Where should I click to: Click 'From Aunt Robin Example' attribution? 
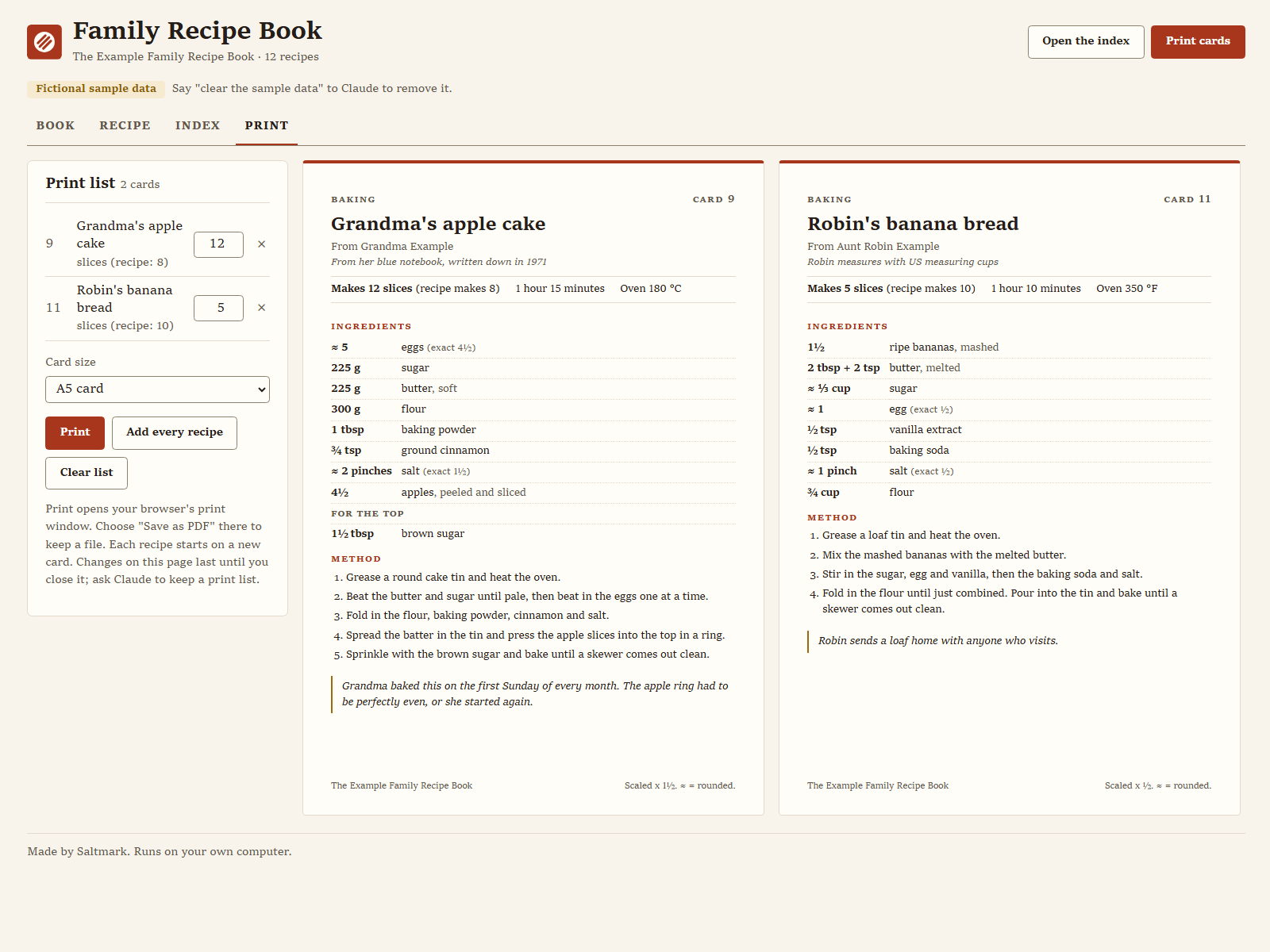pyautogui.click(x=873, y=247)
